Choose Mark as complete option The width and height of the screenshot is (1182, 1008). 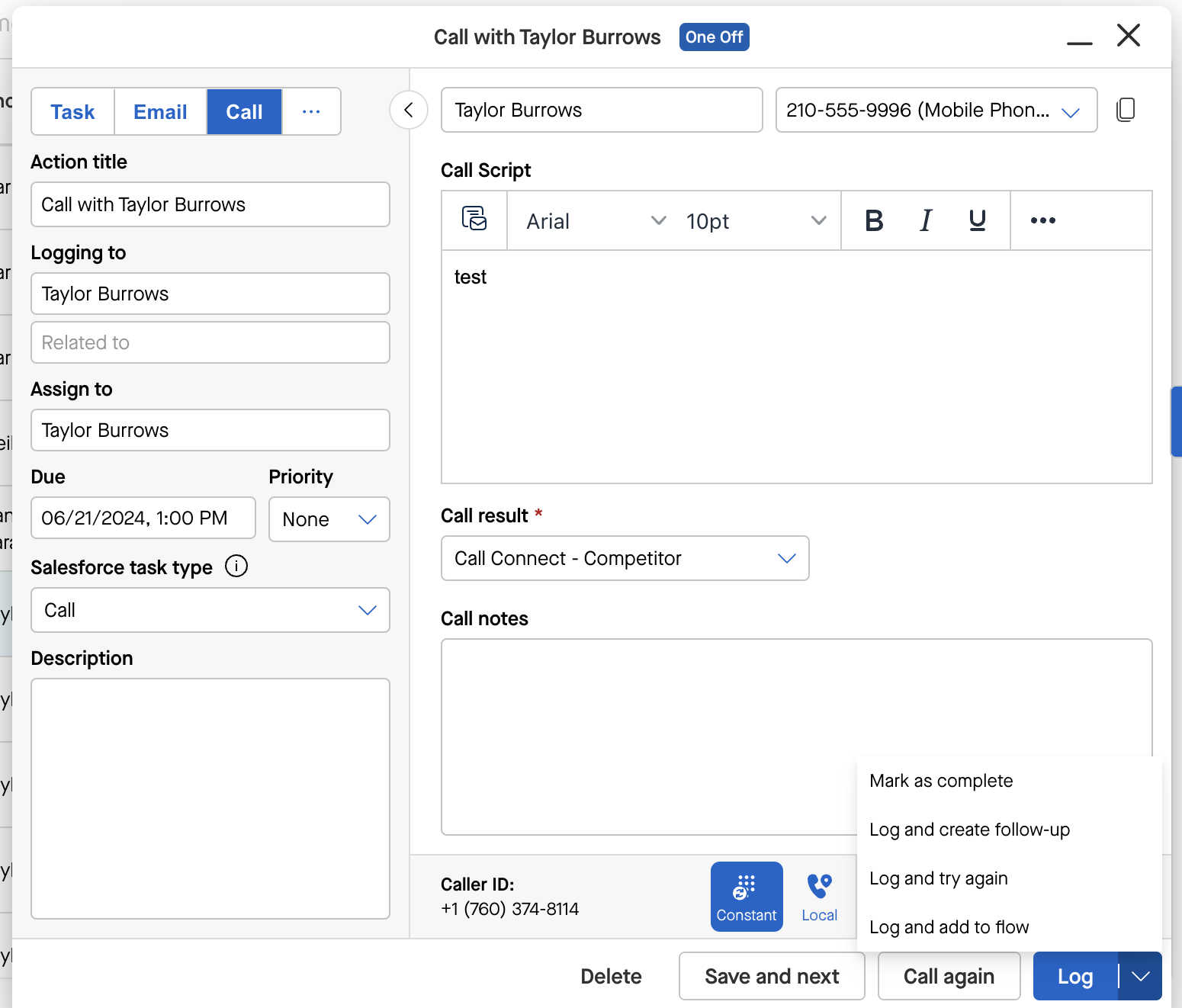941,781
